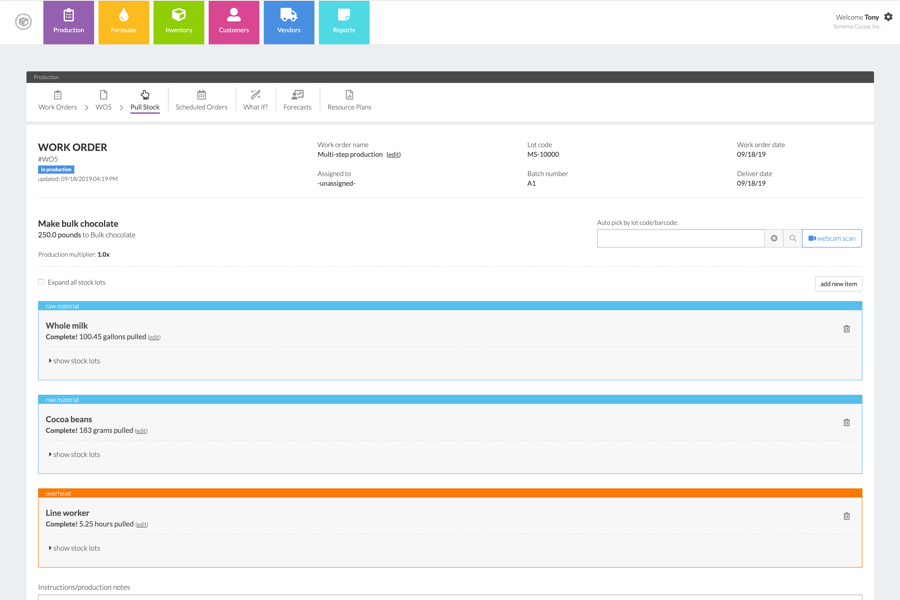Click the add new item button
The height and width of the screenshot is (600, 900).
click(x=838, y=284)
